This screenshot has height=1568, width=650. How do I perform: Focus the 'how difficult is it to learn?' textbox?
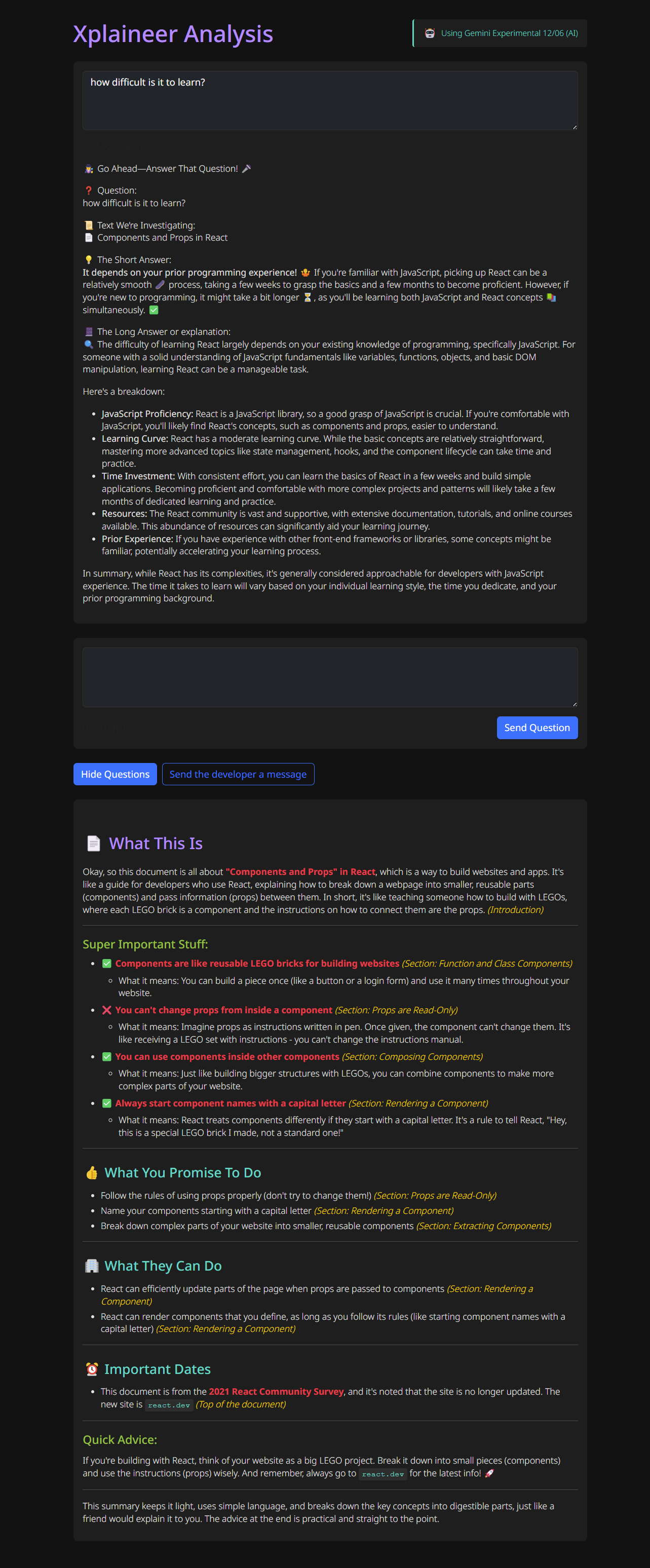click(x=330, y=100)
